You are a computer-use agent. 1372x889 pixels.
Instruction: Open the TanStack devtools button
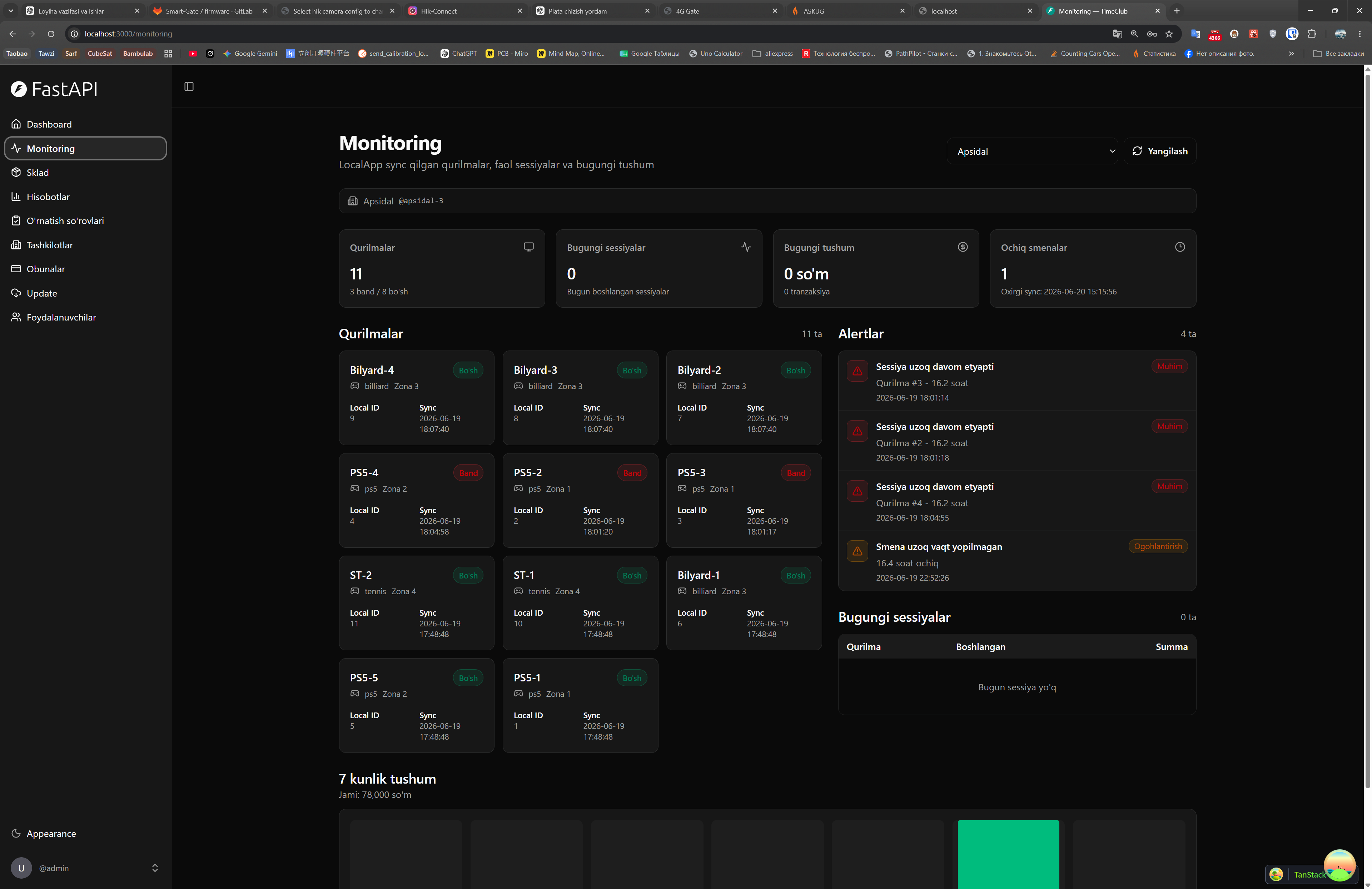pos(1311,874)
